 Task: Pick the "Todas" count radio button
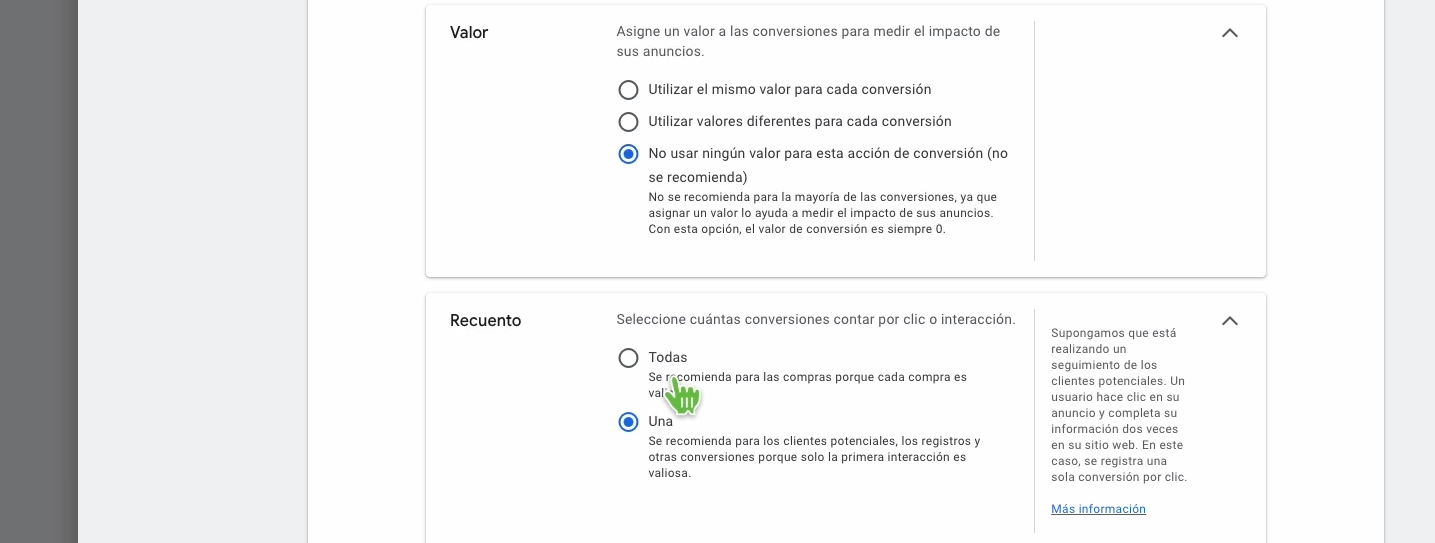628,358
